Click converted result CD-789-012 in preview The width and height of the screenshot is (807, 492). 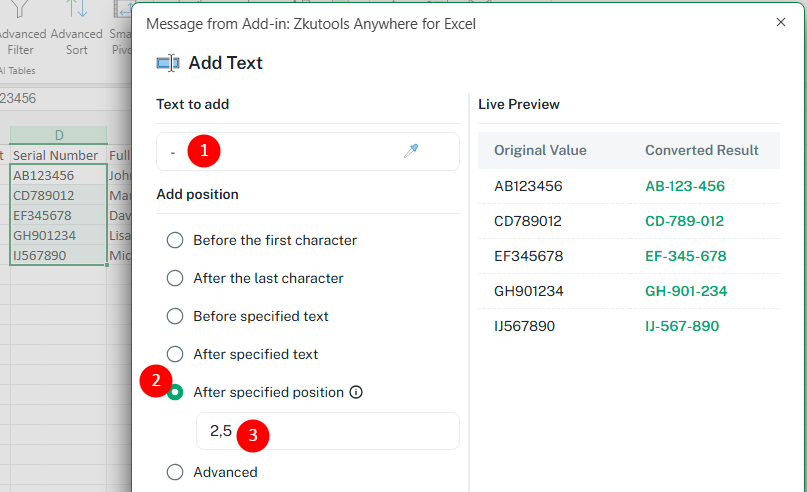coord(685,221)
